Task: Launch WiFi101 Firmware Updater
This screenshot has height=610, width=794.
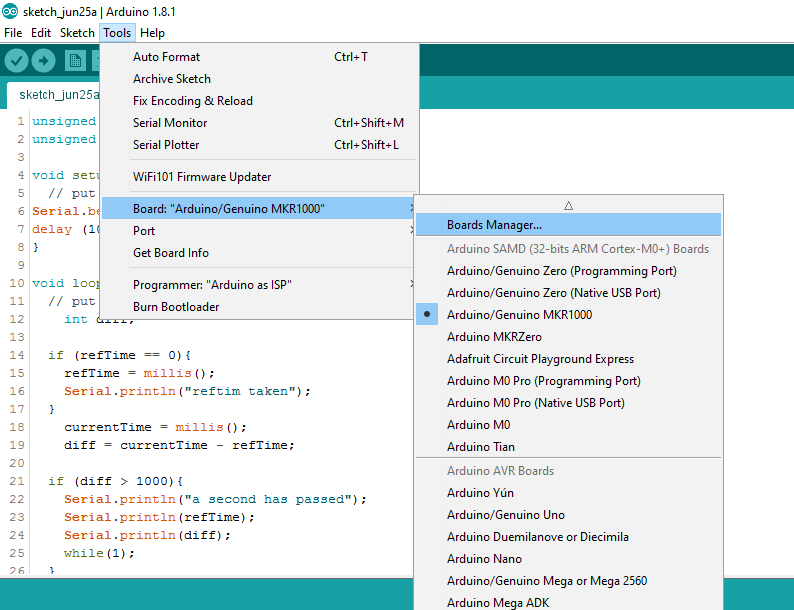Action: click(x=202, y=177)
